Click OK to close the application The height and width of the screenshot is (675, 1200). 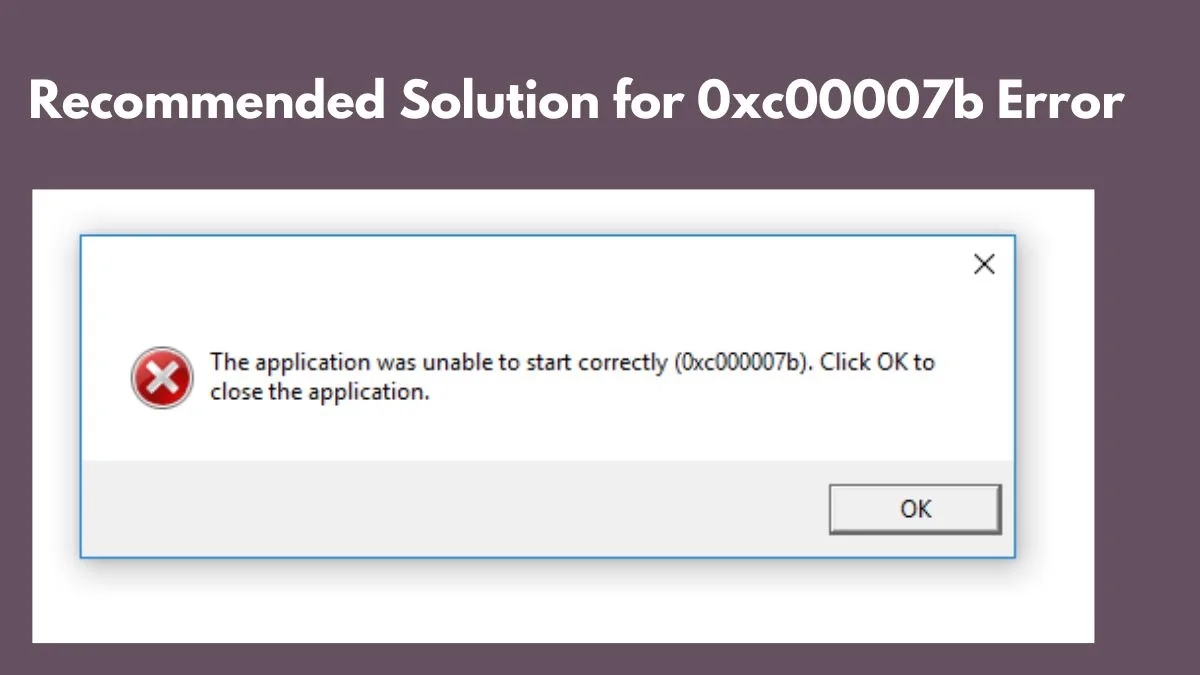point(913,508)
